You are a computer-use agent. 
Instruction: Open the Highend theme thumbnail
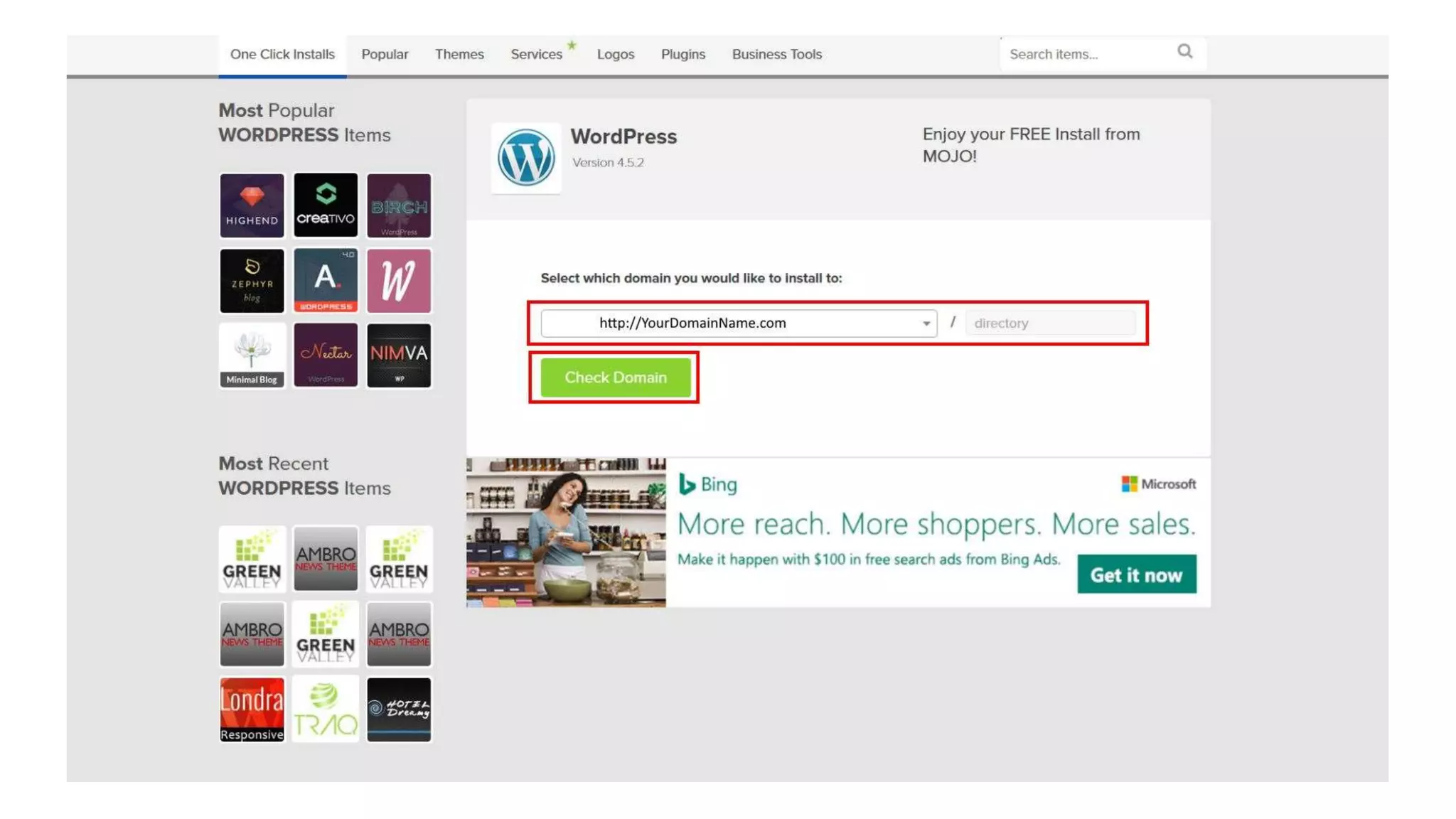coord(252,205)
